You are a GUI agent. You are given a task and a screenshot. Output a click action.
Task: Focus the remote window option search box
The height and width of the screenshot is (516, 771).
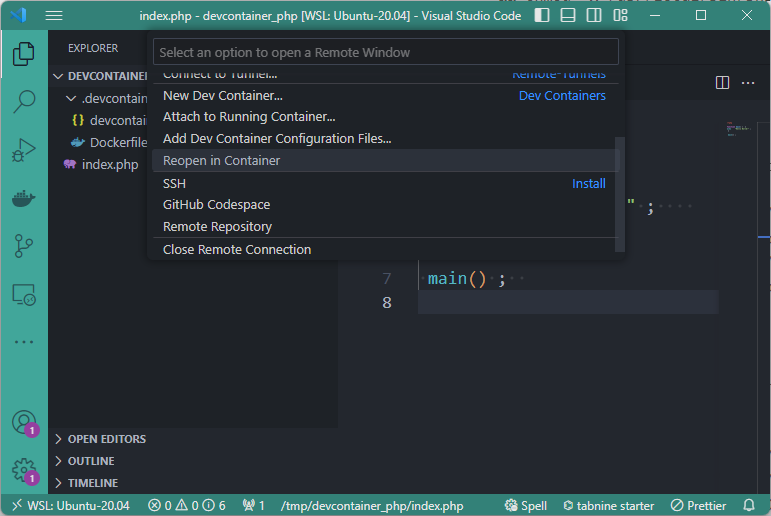click(386, 52)
